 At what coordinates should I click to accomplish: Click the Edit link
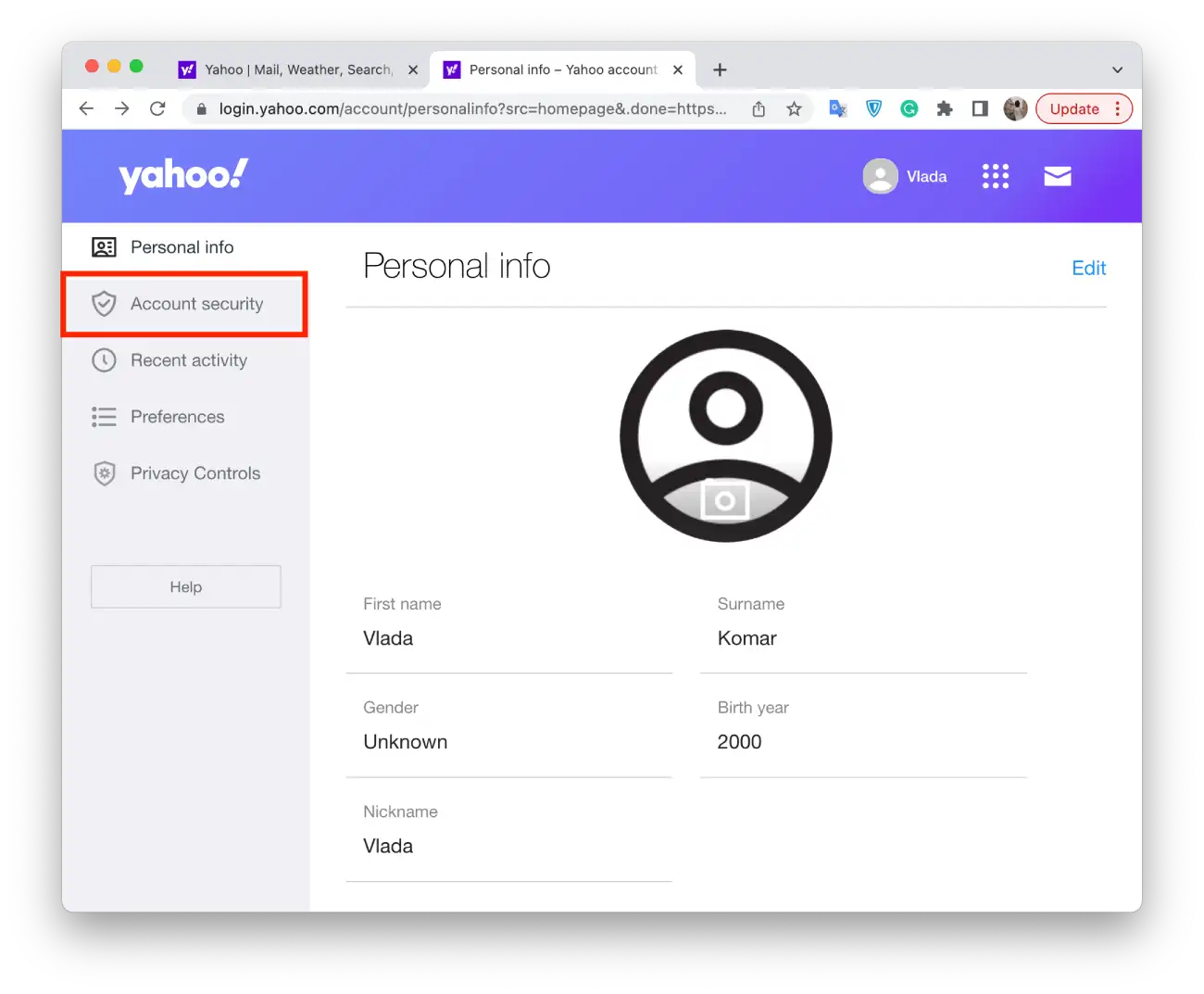pyautogui.click(x=1088, y=268)
